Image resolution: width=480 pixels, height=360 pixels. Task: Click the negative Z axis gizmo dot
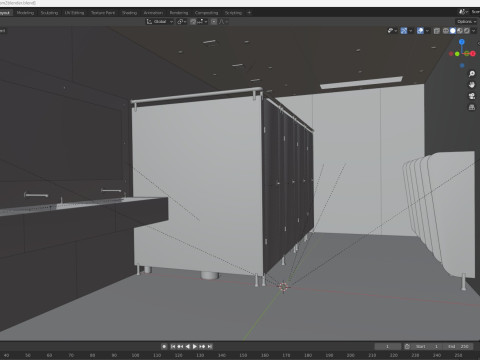pyautogui.click(x=462, y=66)
